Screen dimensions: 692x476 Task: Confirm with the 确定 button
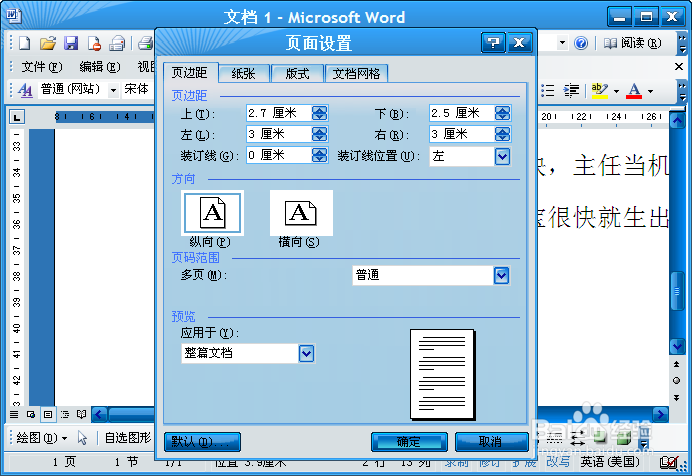[x=409, y=442]
